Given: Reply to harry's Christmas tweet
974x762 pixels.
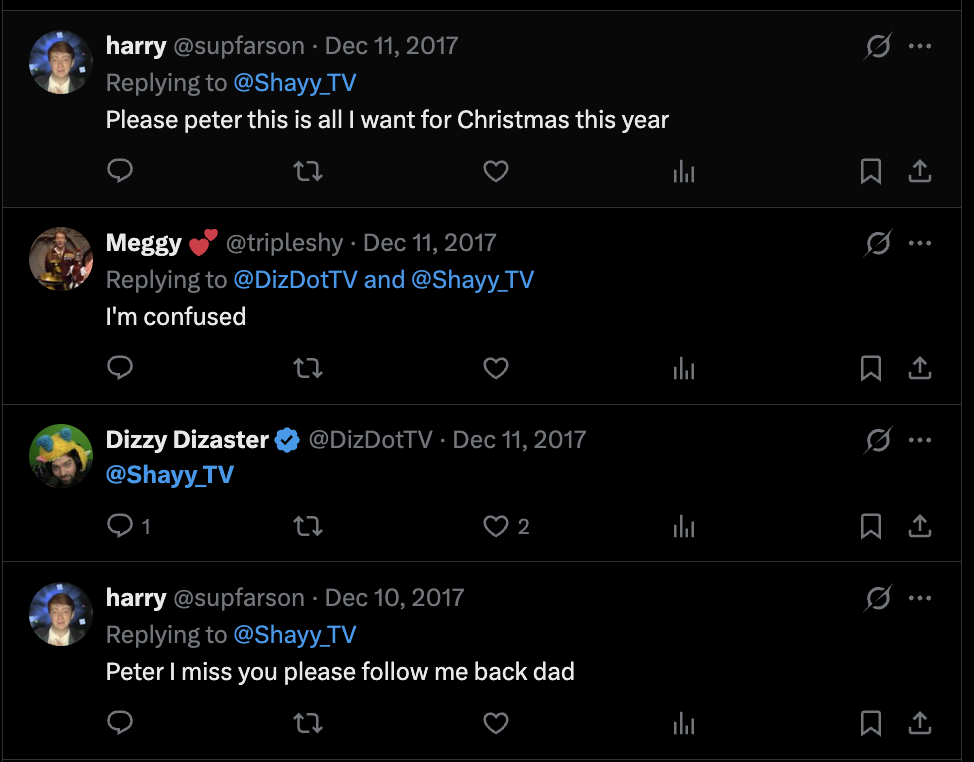Looking at the screenshot, I should coord(120,171).
